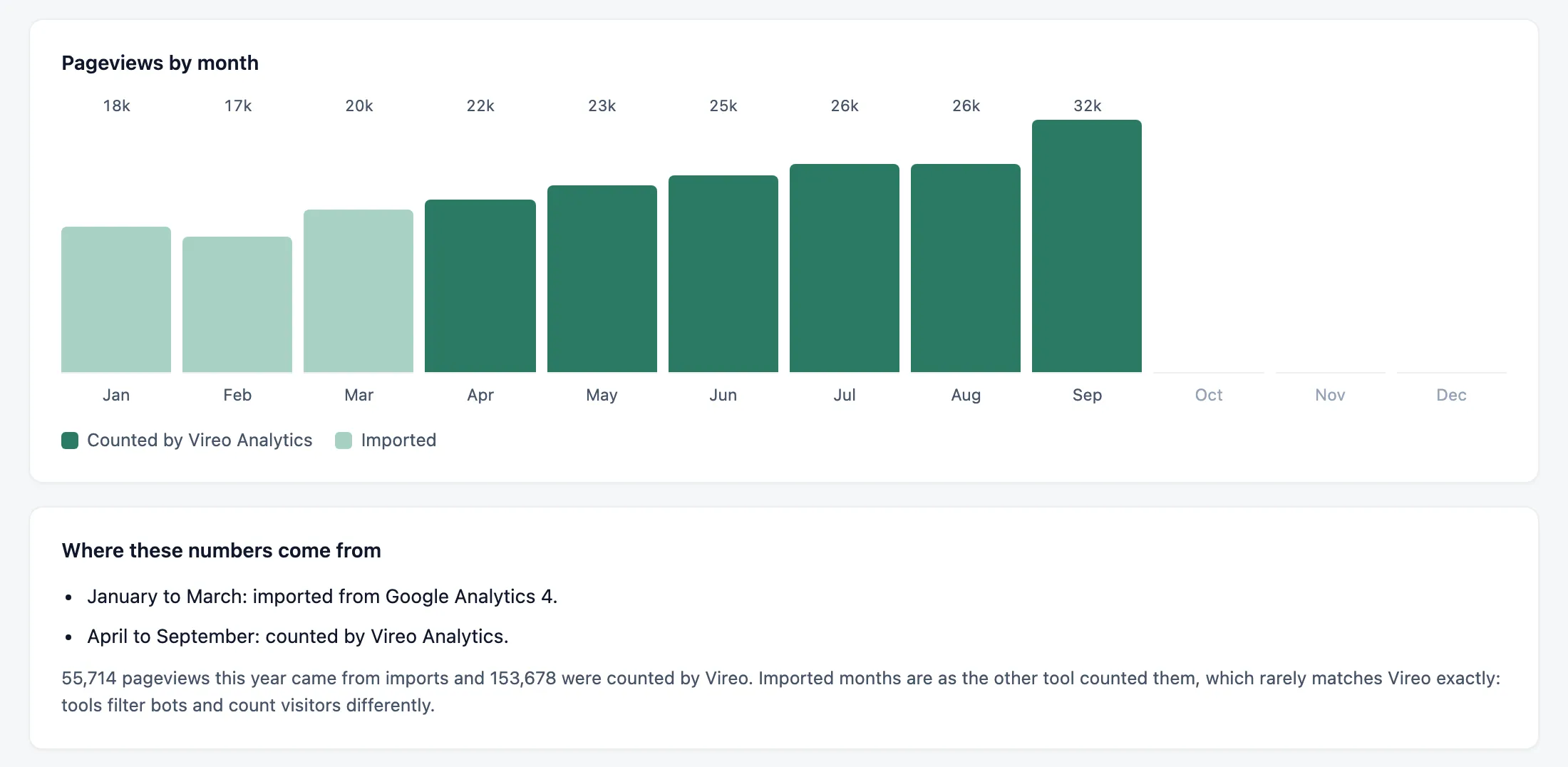This screenshot has height=767, width=1568.
Task: Click the May bar in the chart
Action: point(602,279)
